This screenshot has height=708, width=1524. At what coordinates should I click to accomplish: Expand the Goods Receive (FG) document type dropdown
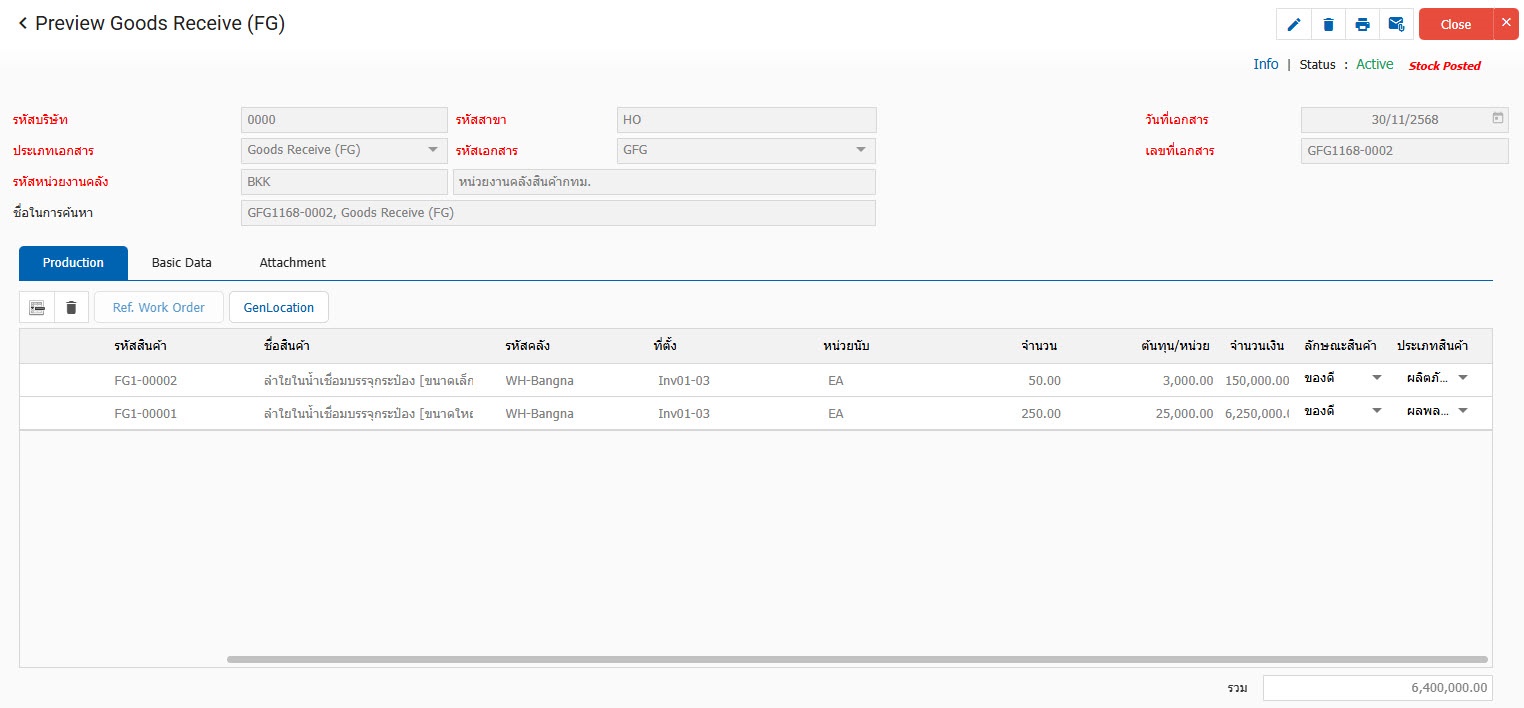click(432, 150)
